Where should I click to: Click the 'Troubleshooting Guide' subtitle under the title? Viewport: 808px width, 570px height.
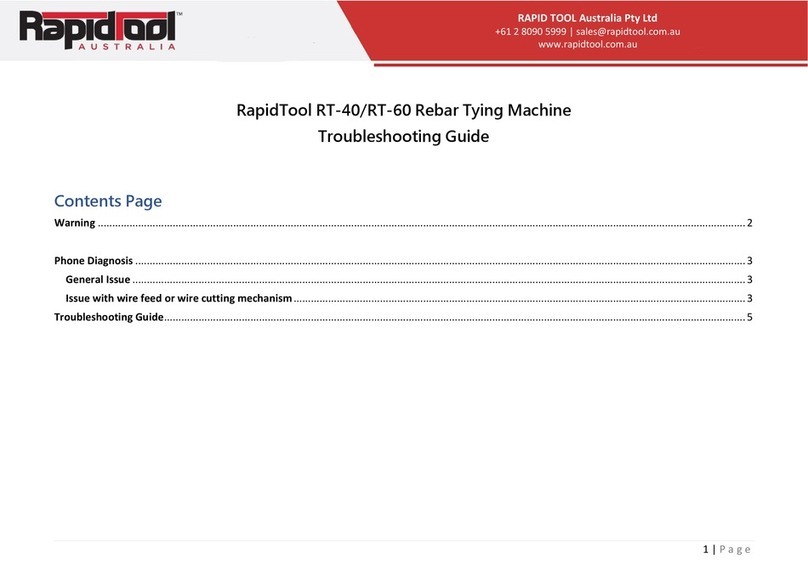click(403, 137)
